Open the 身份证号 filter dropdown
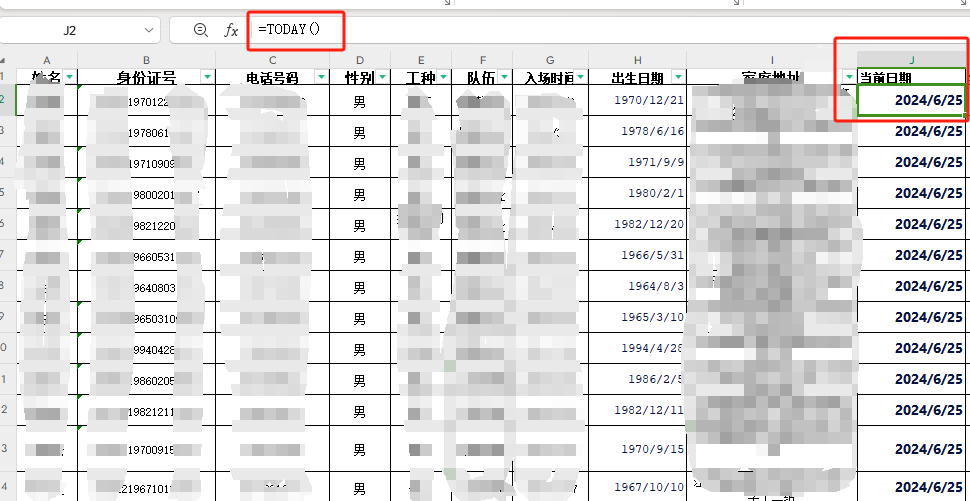Screen dimensions: 970x501 [x=207, y=76]
